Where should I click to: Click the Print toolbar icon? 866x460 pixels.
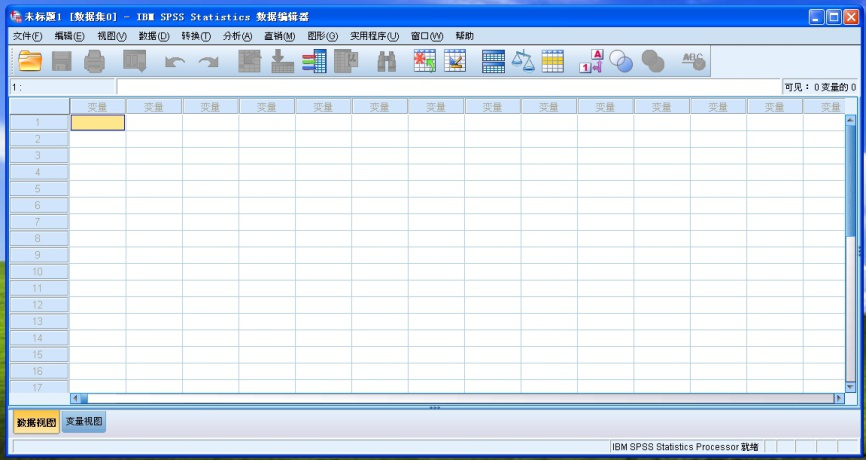click(94, 62)
